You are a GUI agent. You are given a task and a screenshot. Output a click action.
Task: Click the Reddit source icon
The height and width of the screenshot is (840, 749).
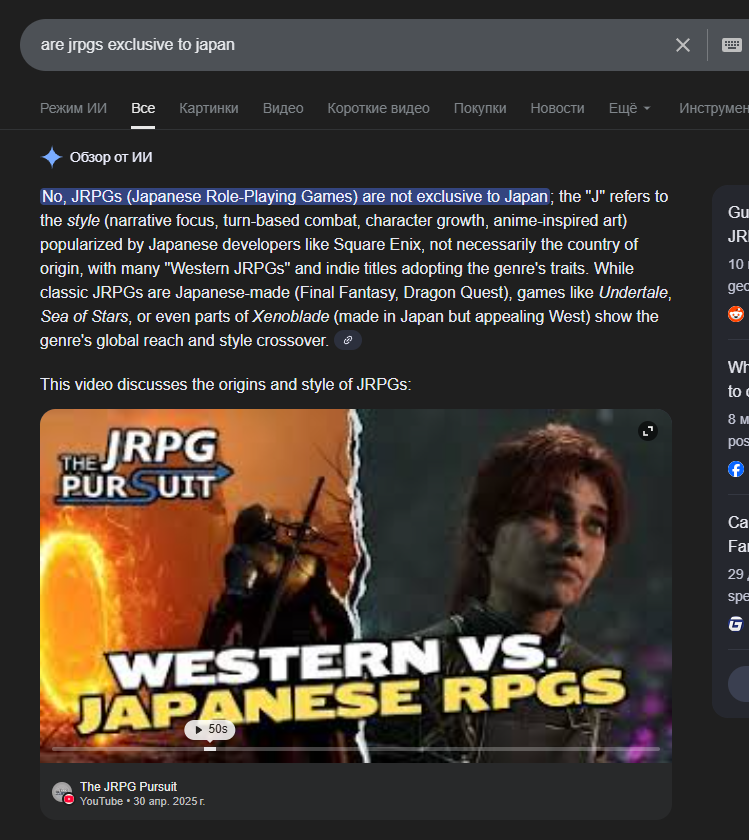(x=736, y=314)
